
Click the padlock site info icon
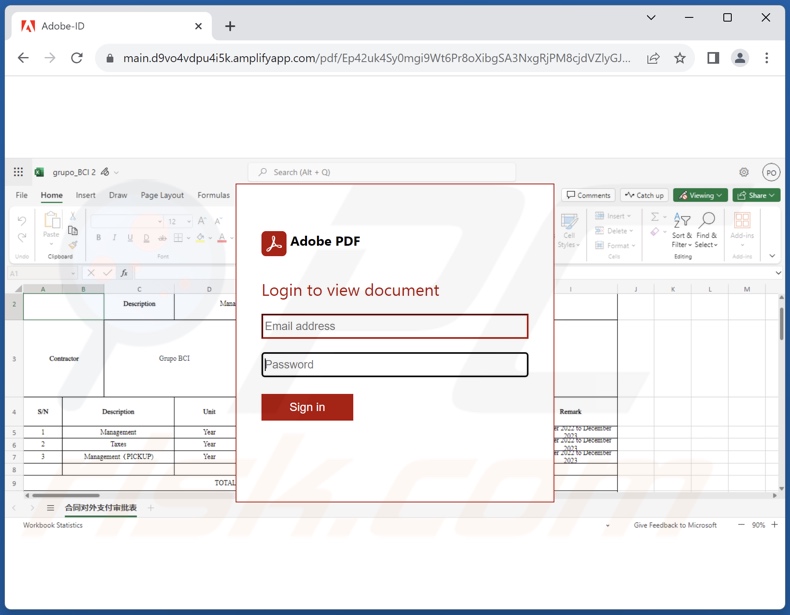(110, 58)
